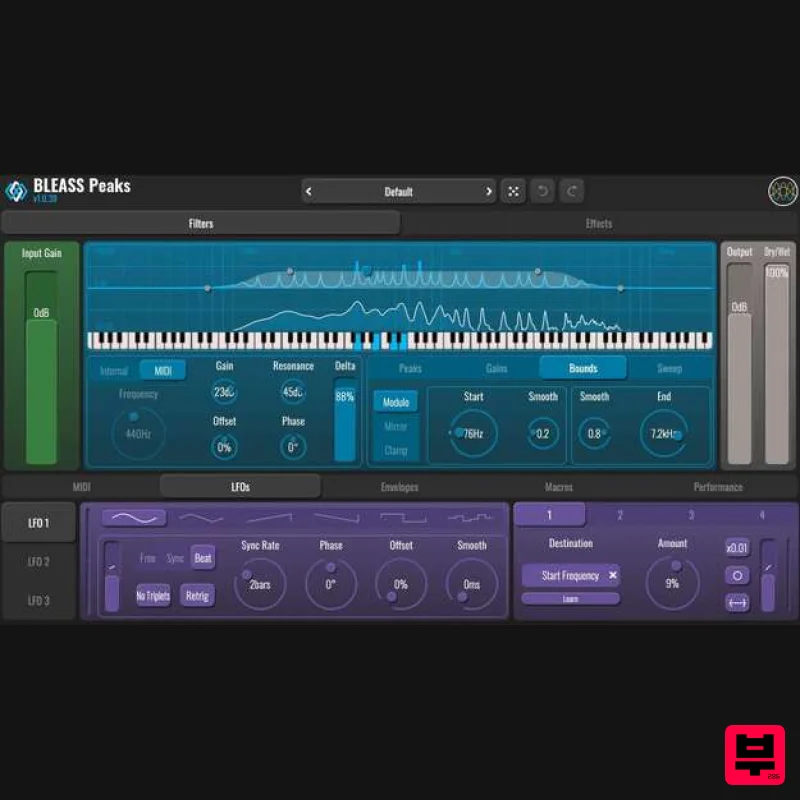
Task: Select the ramp-down saw LFO waveform
Action: pyautogui.click(x=336, y=518)
